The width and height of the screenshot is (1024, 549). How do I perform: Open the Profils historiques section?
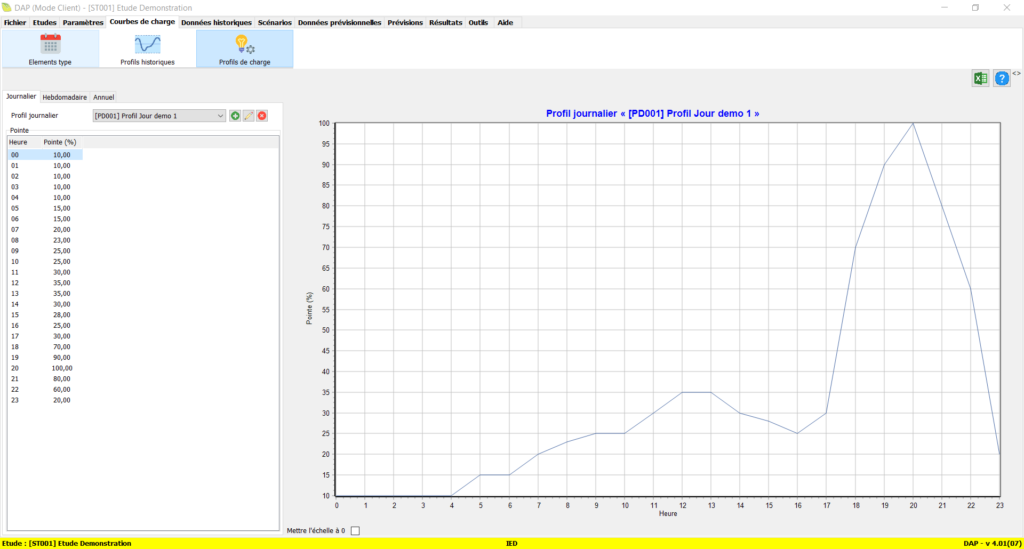pos(148,49)
